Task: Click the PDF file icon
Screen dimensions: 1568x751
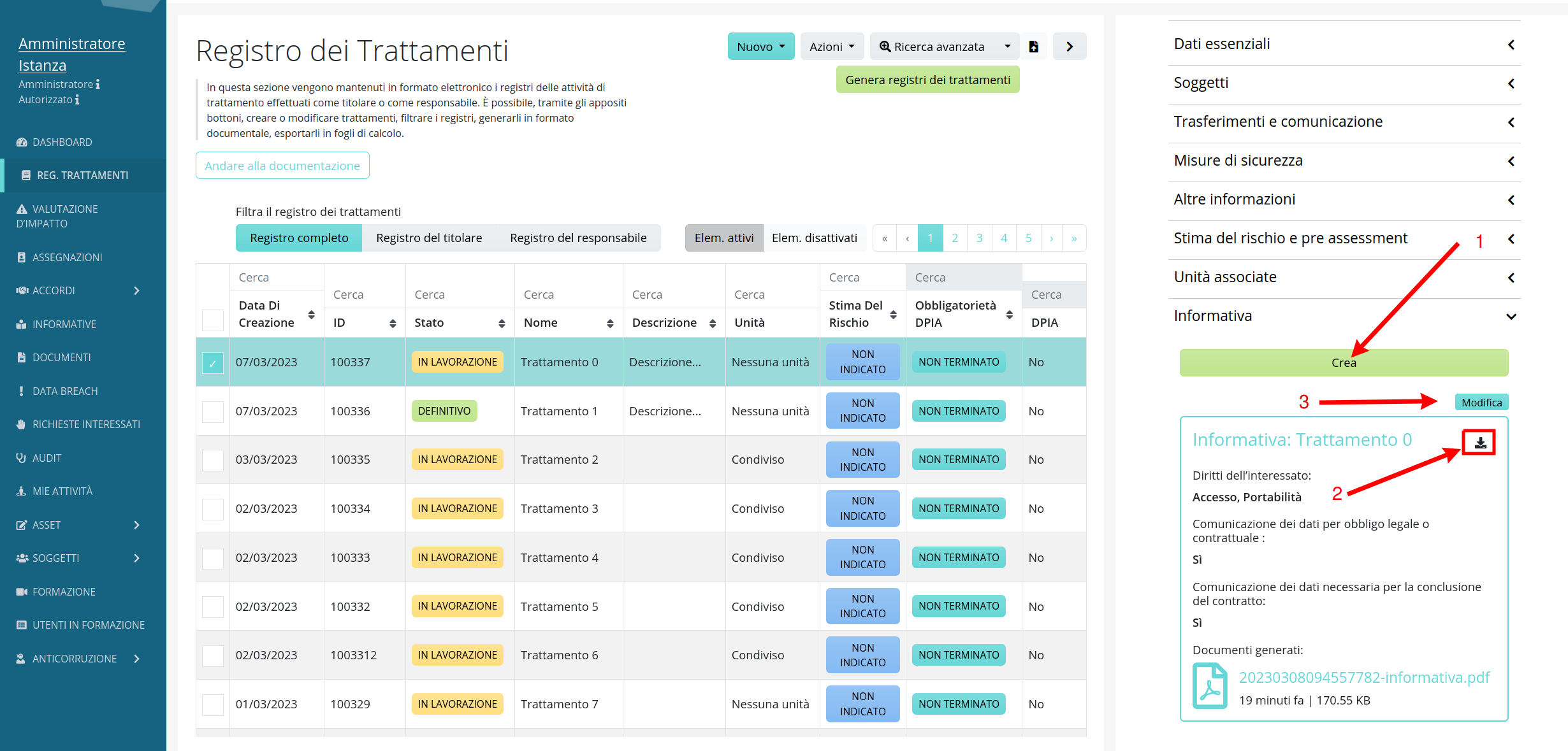Action: (1209, 686)
